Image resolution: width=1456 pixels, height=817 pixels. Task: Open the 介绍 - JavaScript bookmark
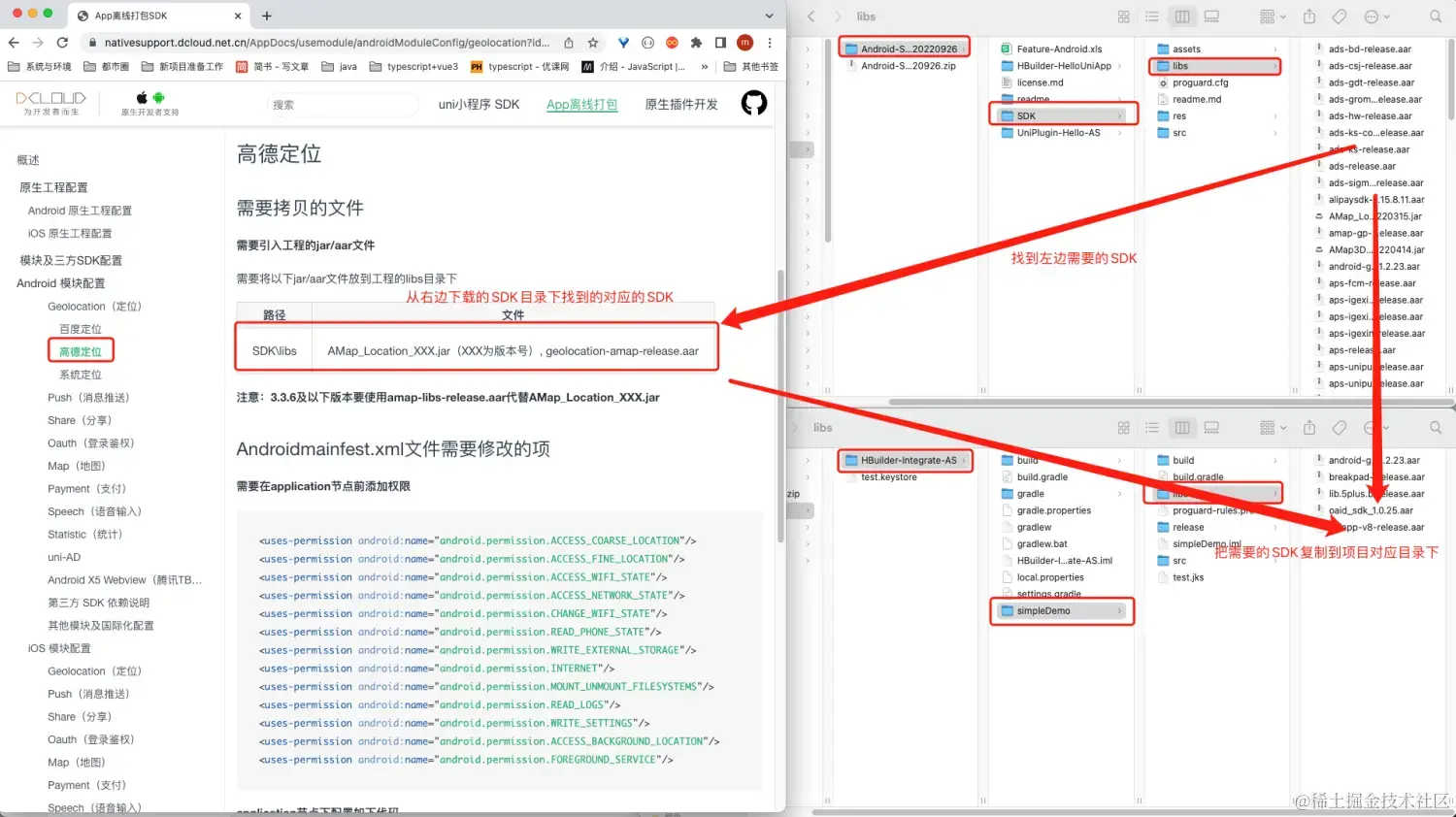click(634, 67)
